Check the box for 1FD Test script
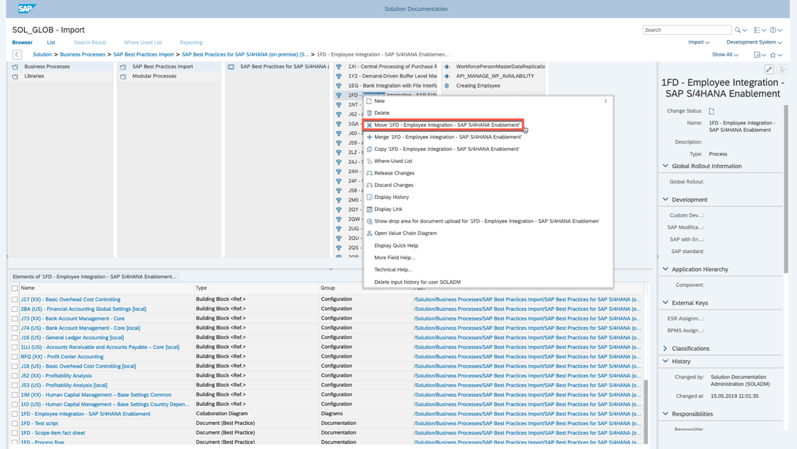Image resolution: width=797 pixels, height=449 pixels. coord(15,424)
